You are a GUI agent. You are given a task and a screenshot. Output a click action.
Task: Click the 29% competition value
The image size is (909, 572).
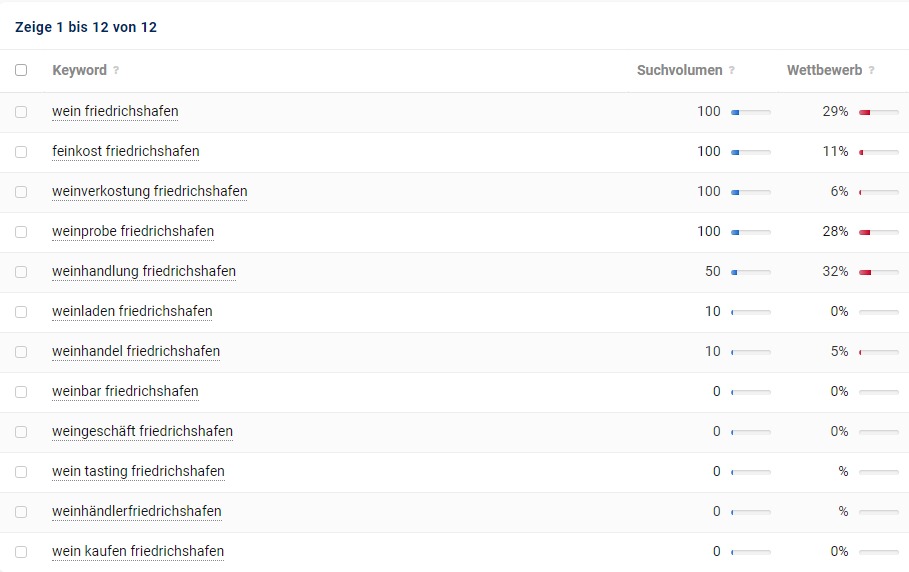pyautogui.click(x=835, y=111)
